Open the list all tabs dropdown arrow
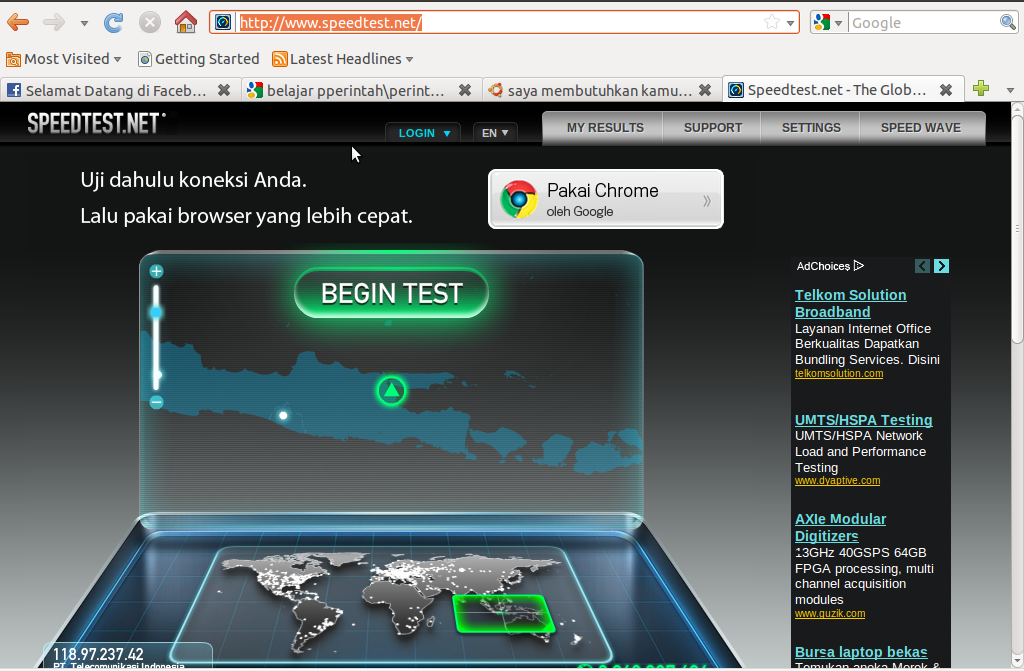Viewport: 1024px width, 671px height. (x=1010, y=90)
